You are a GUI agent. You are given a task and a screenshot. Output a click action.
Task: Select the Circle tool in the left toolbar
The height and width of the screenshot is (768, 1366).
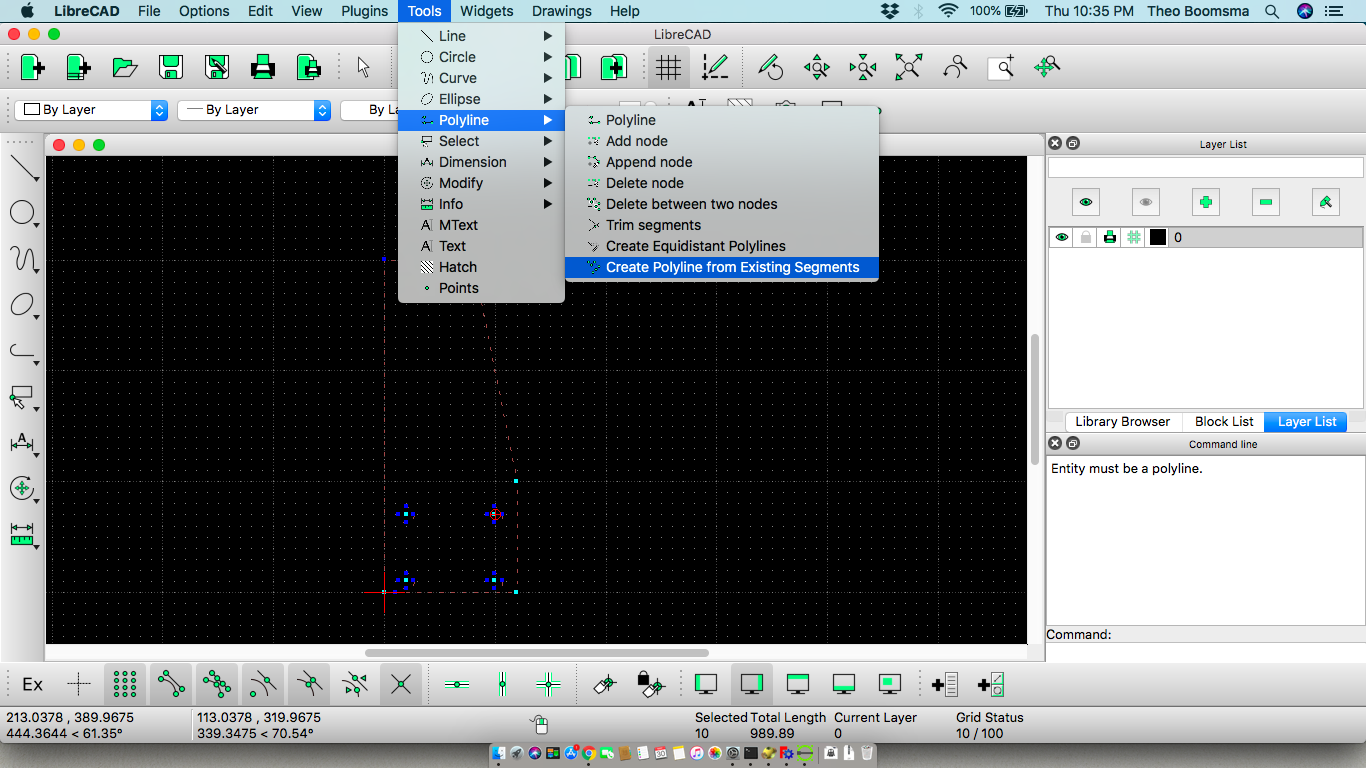coord(22,212)
